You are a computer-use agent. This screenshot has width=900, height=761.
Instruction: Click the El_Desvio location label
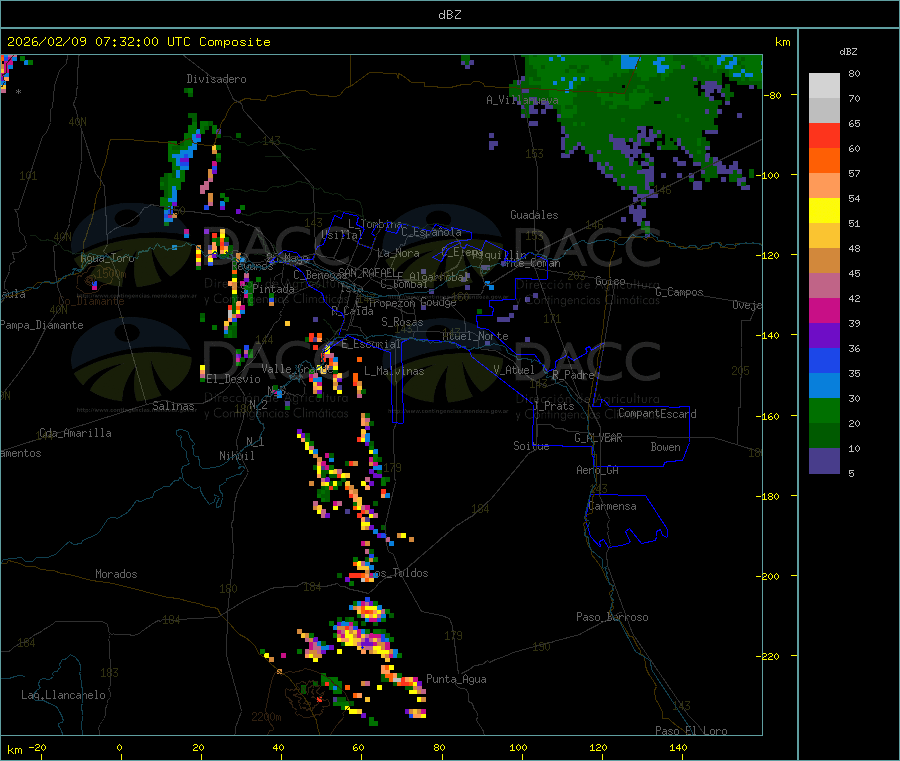click(x=234, y=379)
